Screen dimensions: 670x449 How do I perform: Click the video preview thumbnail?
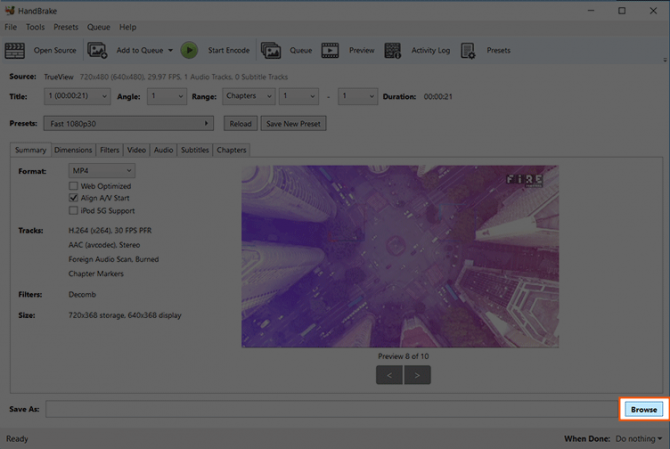[400, 256]
